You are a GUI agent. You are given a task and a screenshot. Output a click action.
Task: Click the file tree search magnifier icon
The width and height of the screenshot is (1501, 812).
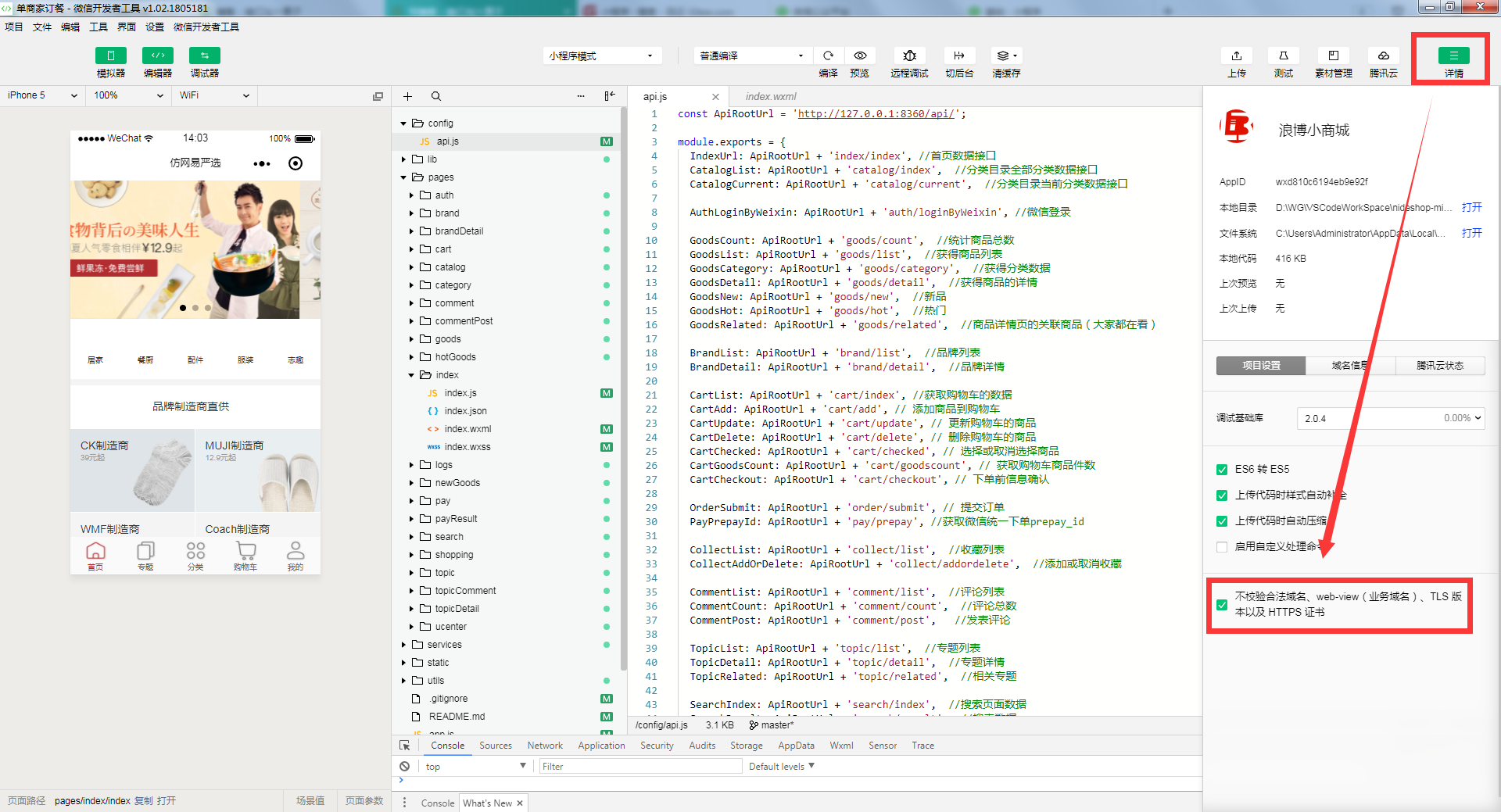pyautogui.click(x=436, y=96)
